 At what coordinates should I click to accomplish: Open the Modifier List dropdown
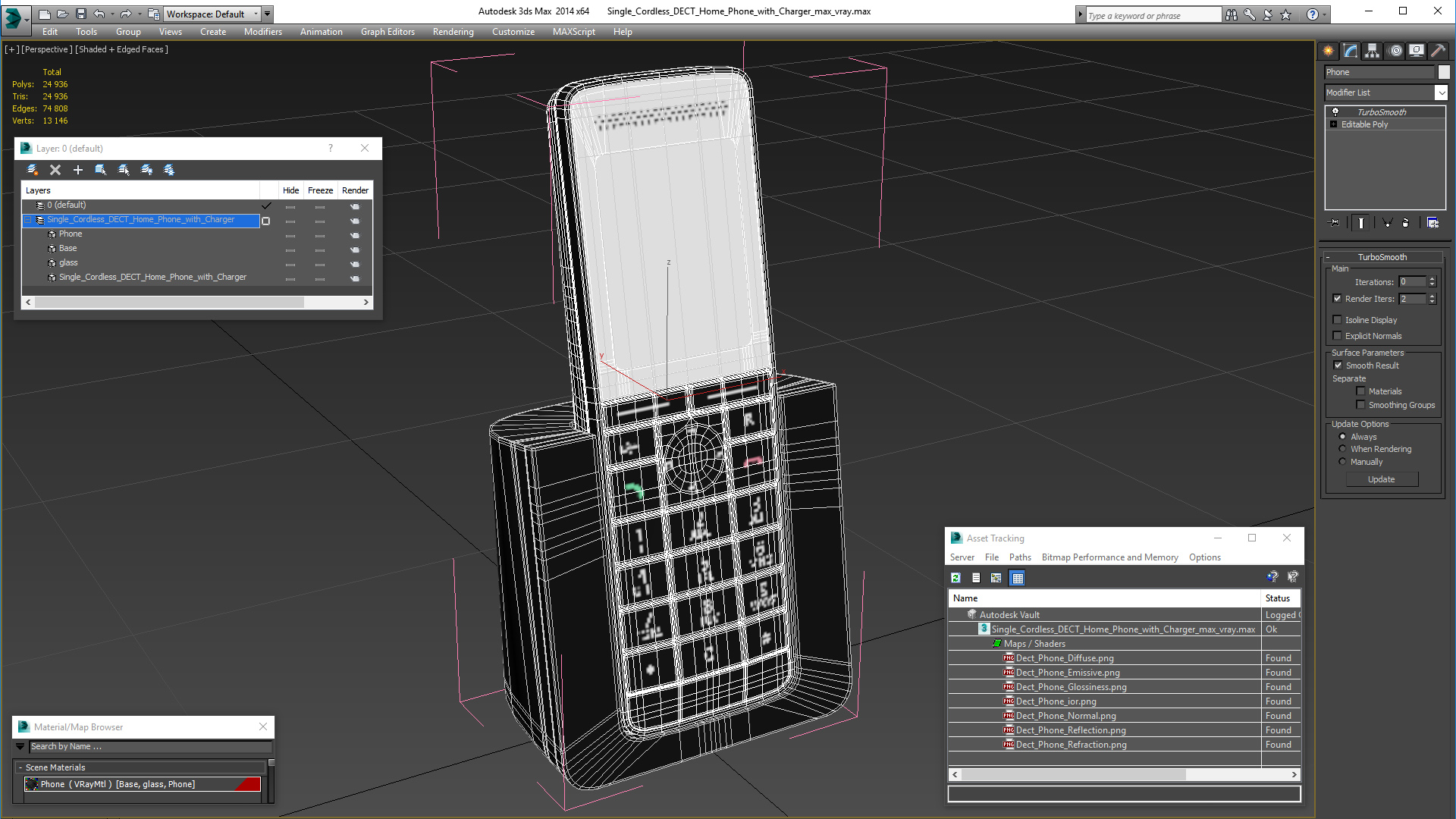coord(1441,93)
